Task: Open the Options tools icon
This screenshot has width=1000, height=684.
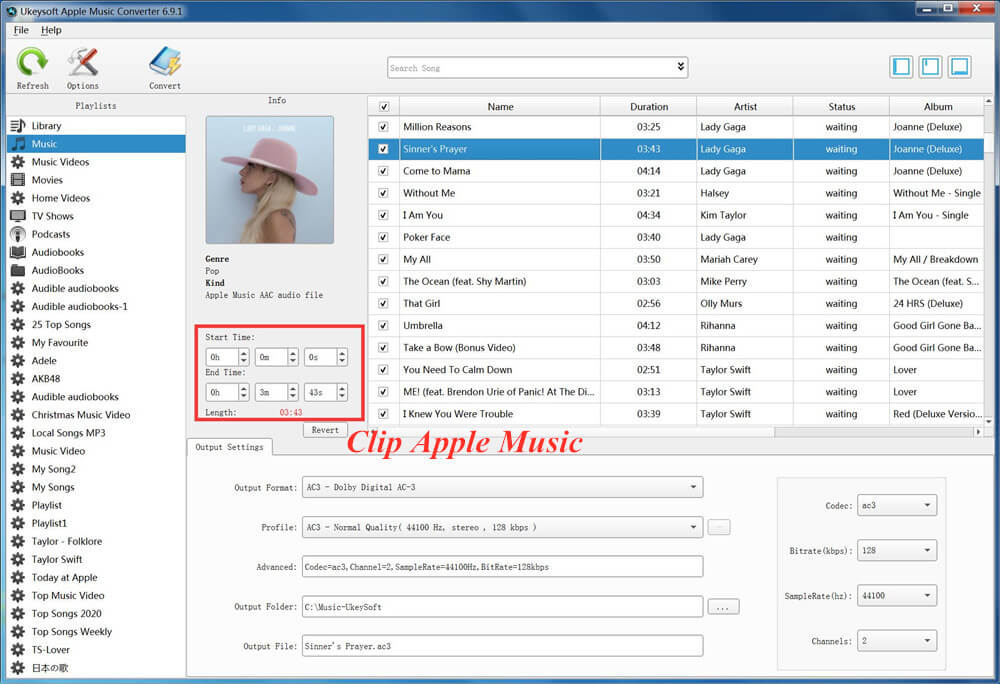Action: [x=83, y=62]
